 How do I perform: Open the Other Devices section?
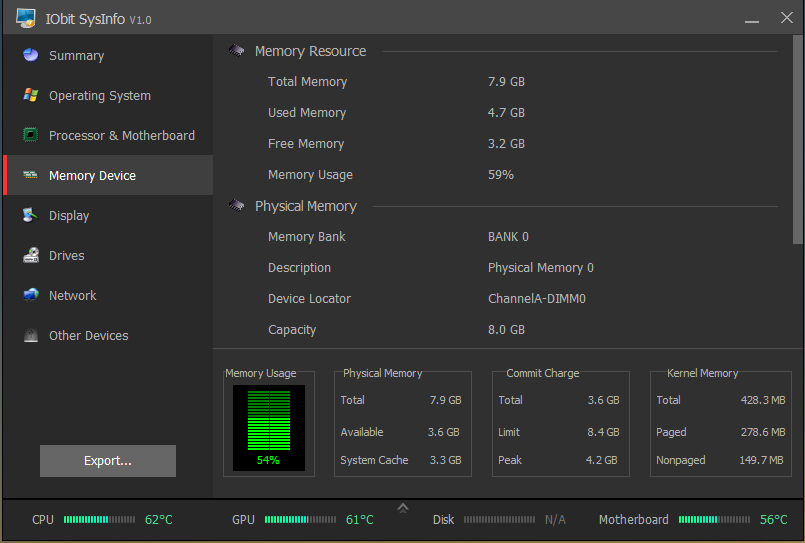(108, 335)
